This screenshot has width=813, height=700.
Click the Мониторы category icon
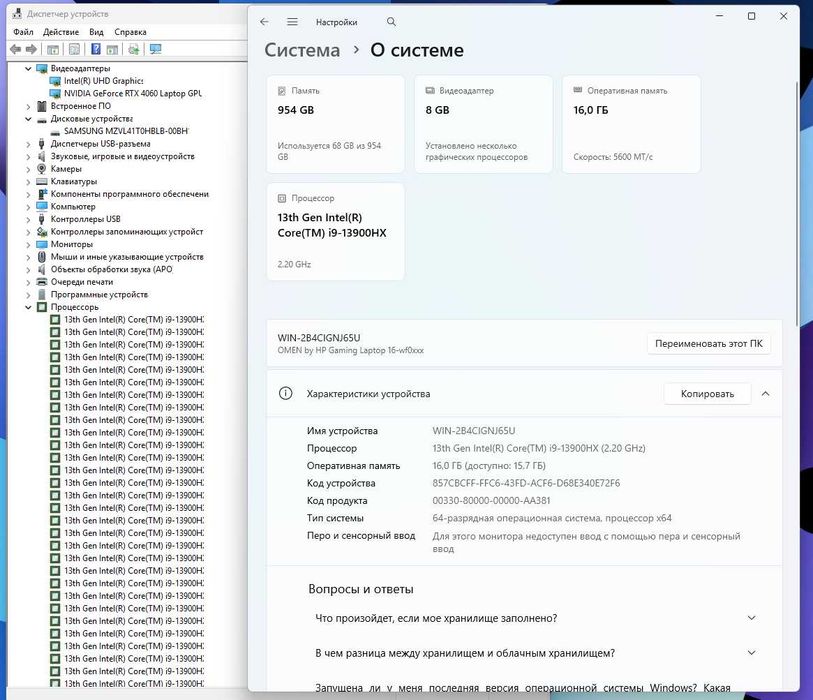(42, 244)
